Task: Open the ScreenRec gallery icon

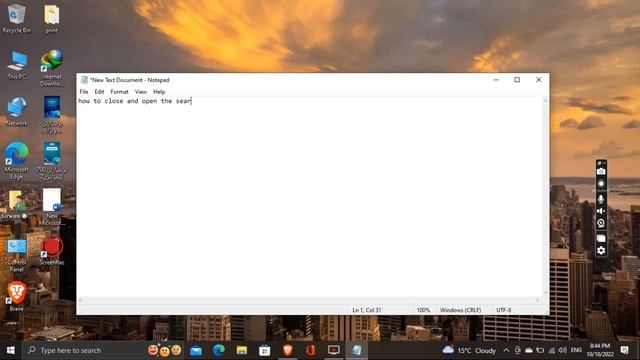Action: tap(601, 238)
